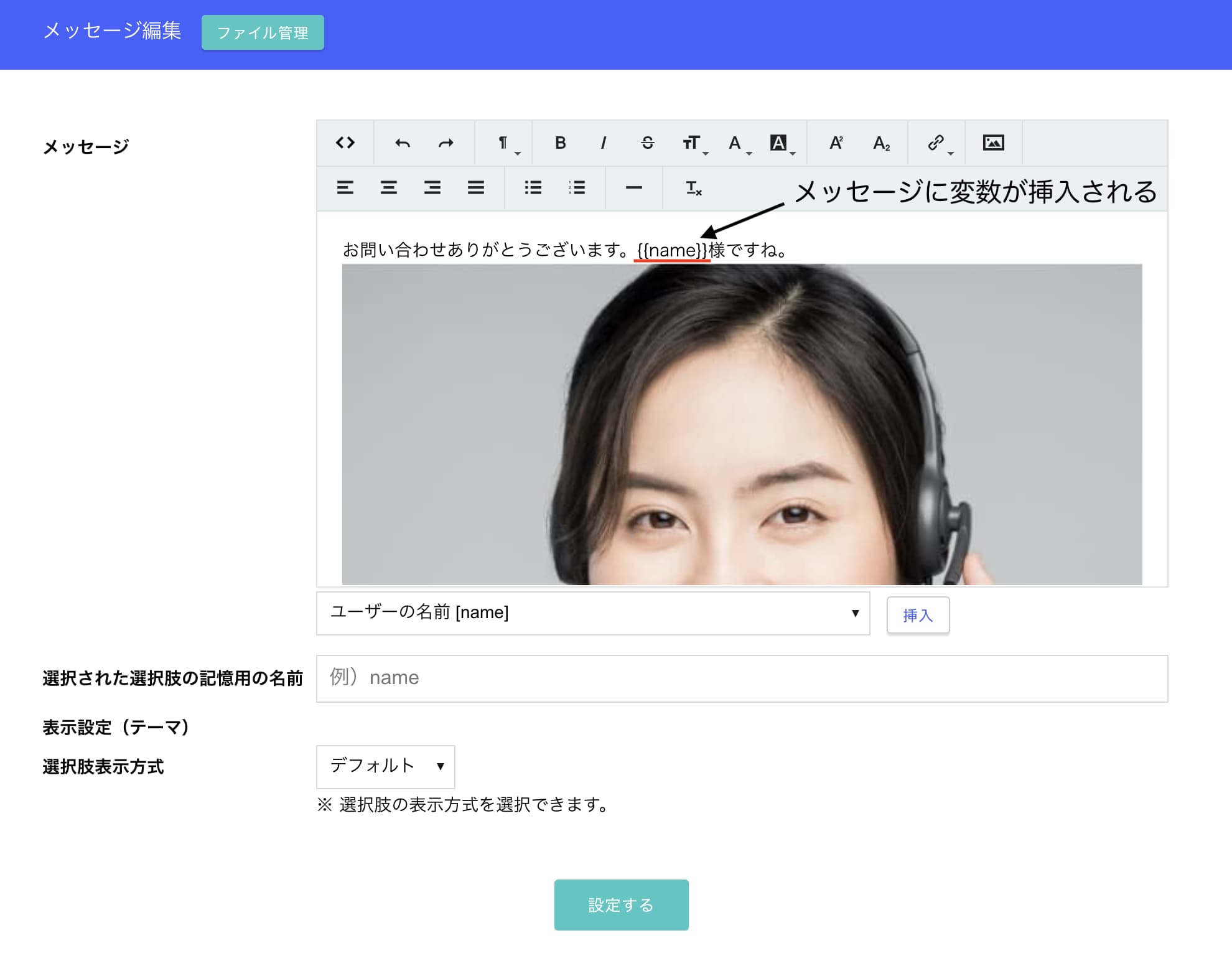Open the font size menu
Image resolution: width=1232 pixels, height=971 pixels.
point(694,143)
